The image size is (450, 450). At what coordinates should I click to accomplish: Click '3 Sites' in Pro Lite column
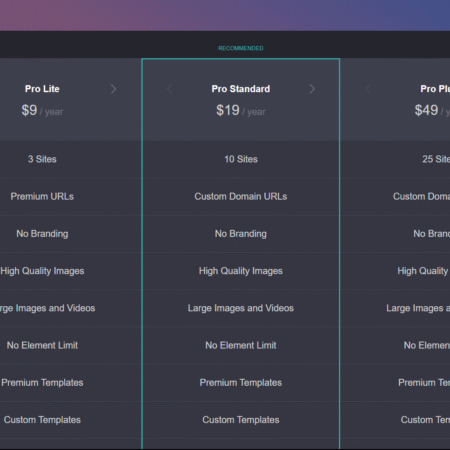pyautogui.click(x=42, y=159)
